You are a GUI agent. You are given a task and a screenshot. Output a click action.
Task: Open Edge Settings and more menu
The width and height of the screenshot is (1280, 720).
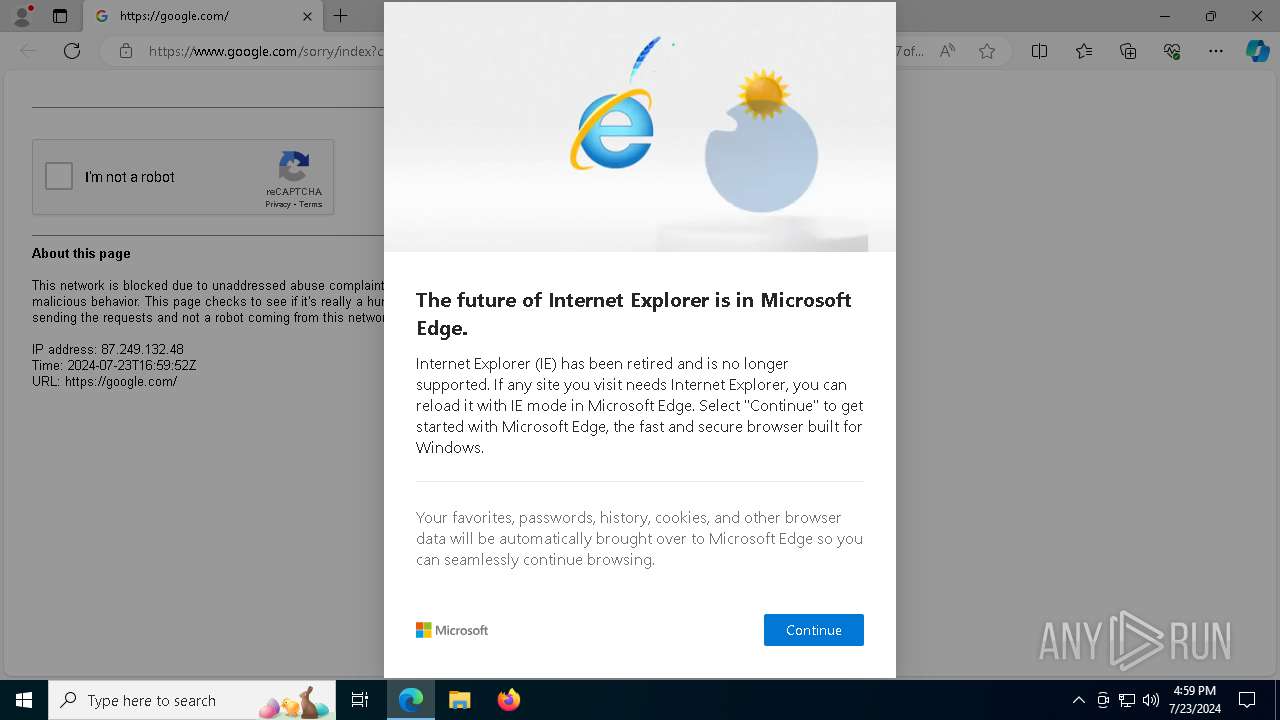click(1216, 51)
